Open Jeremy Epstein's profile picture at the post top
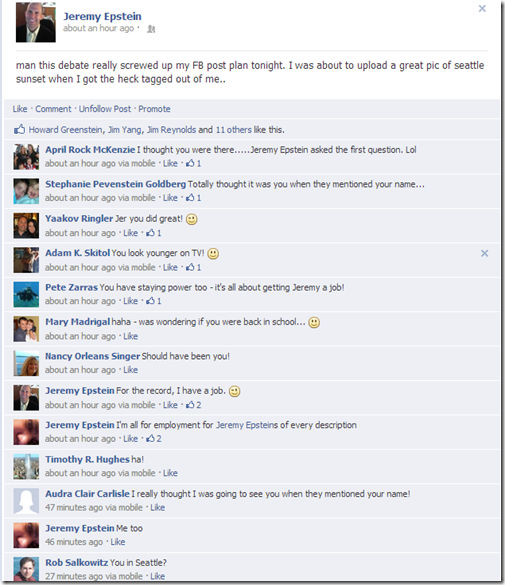The width and height of the screenshot is (505, 585). click(x=36, y=22)
